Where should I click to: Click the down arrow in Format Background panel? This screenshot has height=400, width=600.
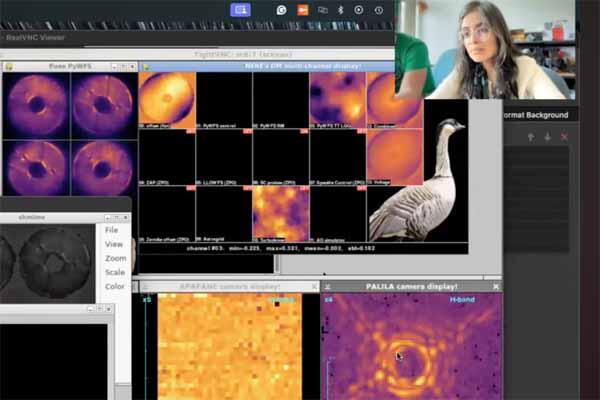click(547, 137)
